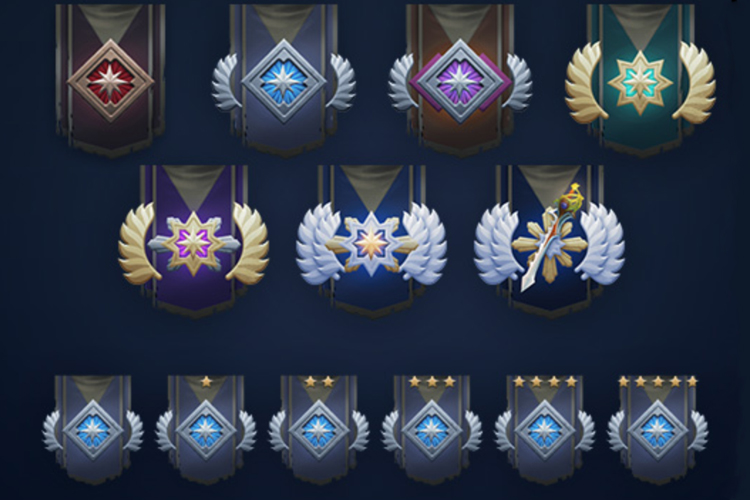The width and height of the screenshot is (750, 500).
Task: Click the purple Legend medal with gold wings
Action: pyautogui.click(x=194, y=243)
